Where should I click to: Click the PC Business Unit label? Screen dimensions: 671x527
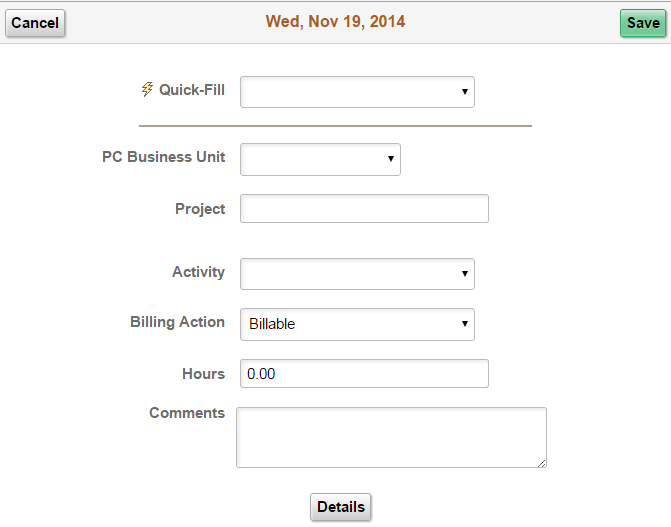[163, 157]
